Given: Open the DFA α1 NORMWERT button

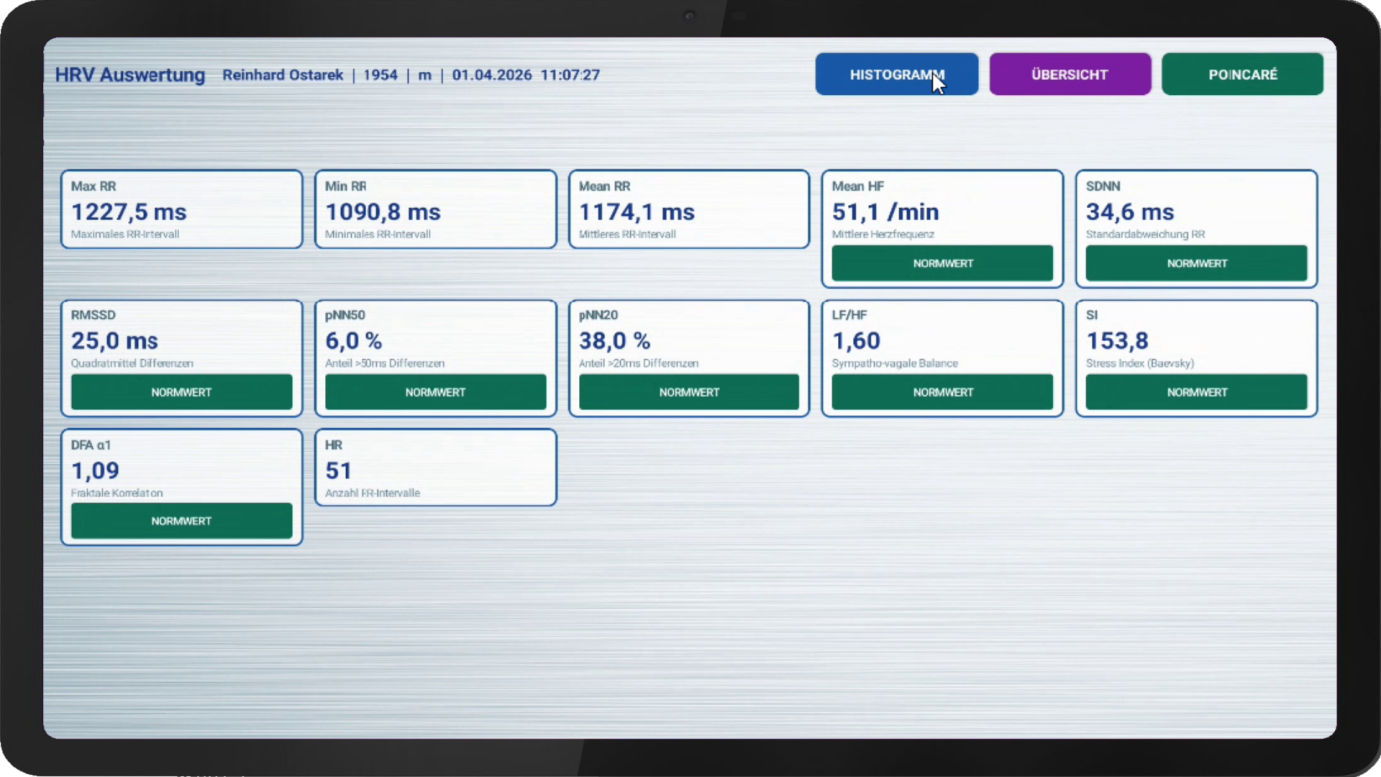Looking at the screenshot, I should 181,521.
